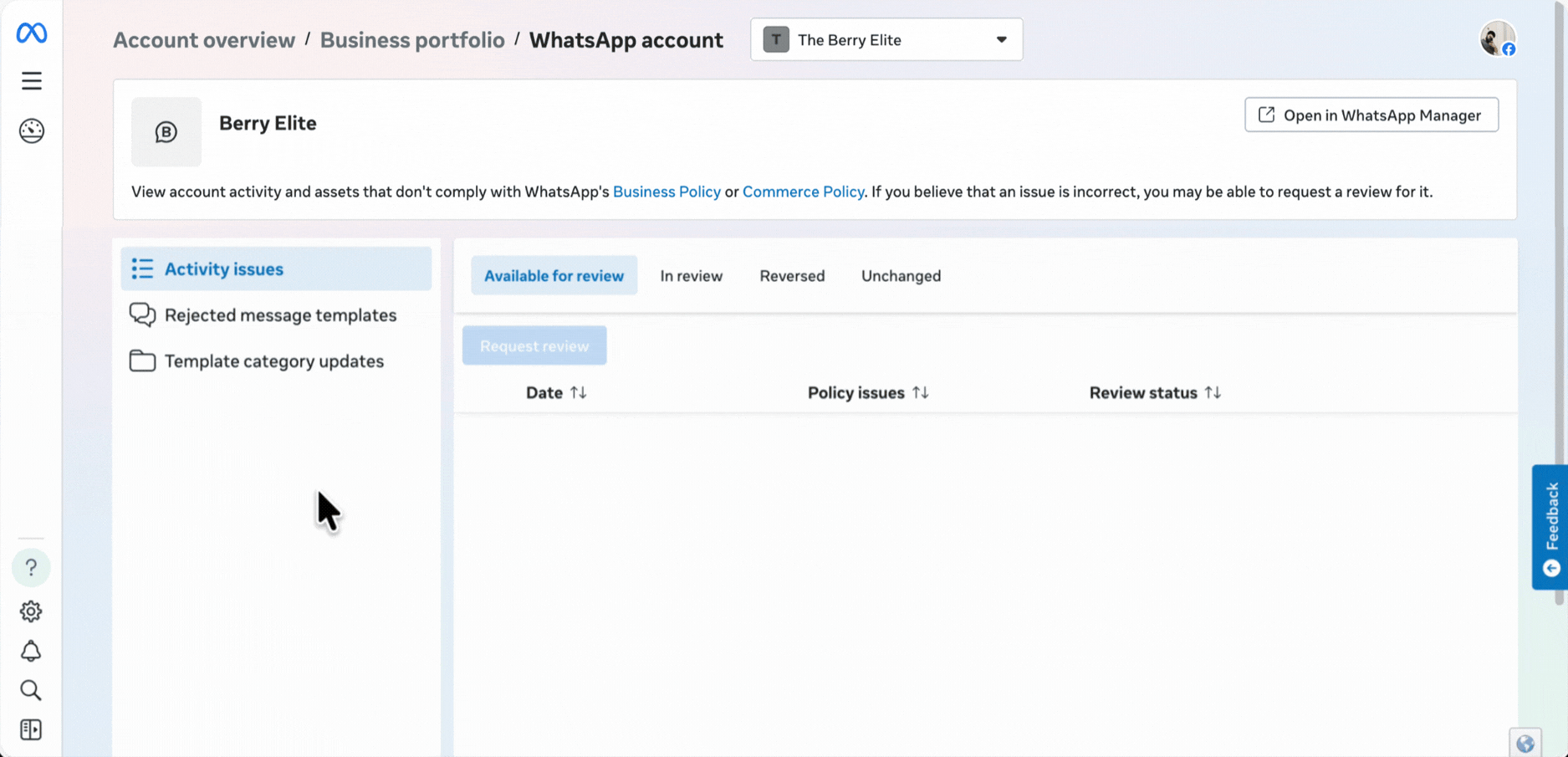The image size is (1568, 757).
Task: Switch to the In review tab
Action: pyautogui.click(x=692, y=275)
